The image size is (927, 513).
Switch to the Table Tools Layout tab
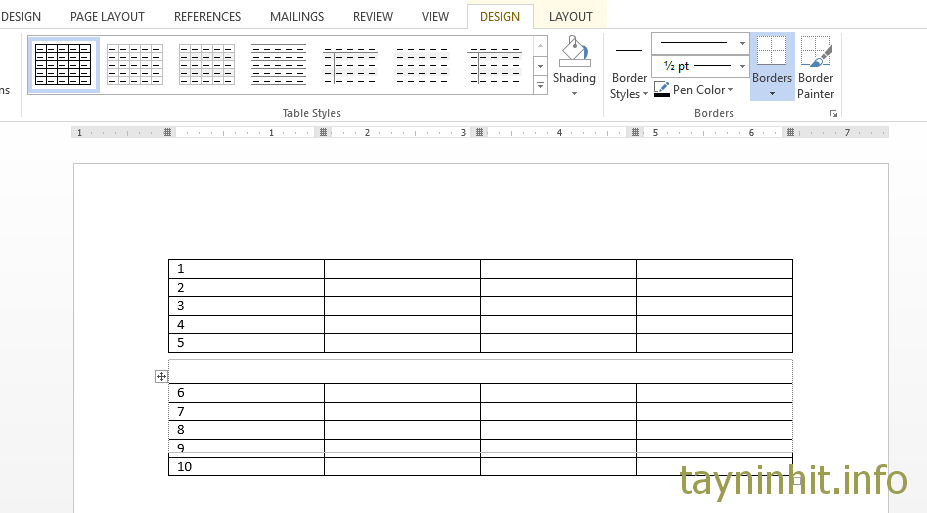[570, 17]
